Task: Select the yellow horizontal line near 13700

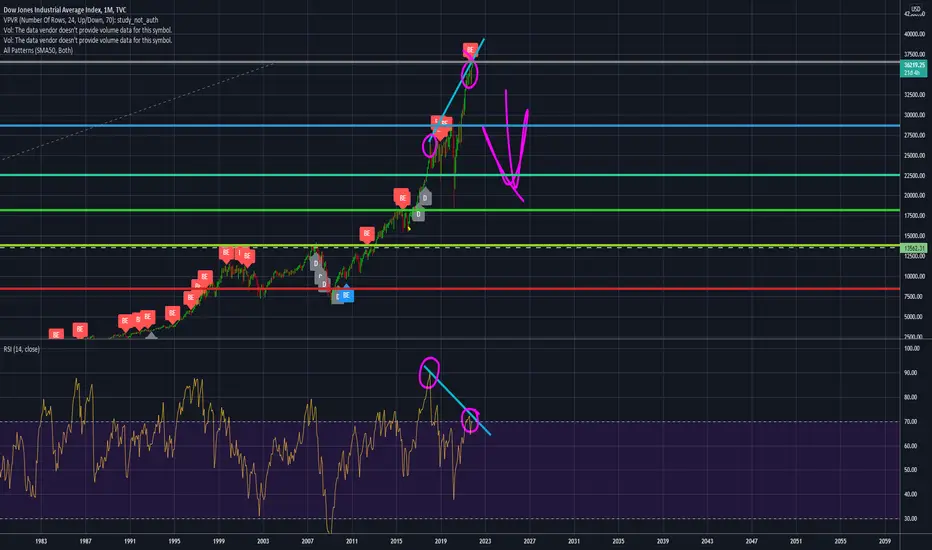Action: coord(451,245)
